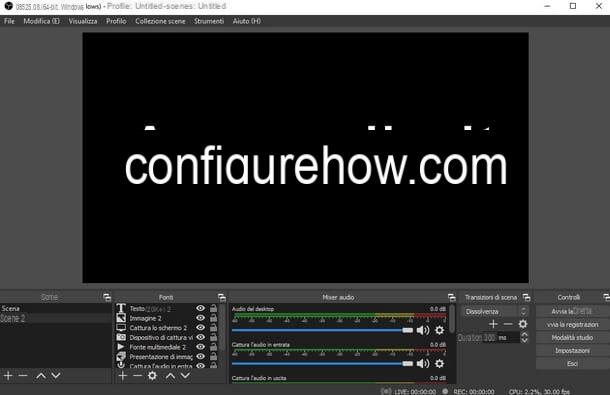Lock the Testo source
Image resolution: width=610 pixels, height=395 pixels.
point(214,308)
